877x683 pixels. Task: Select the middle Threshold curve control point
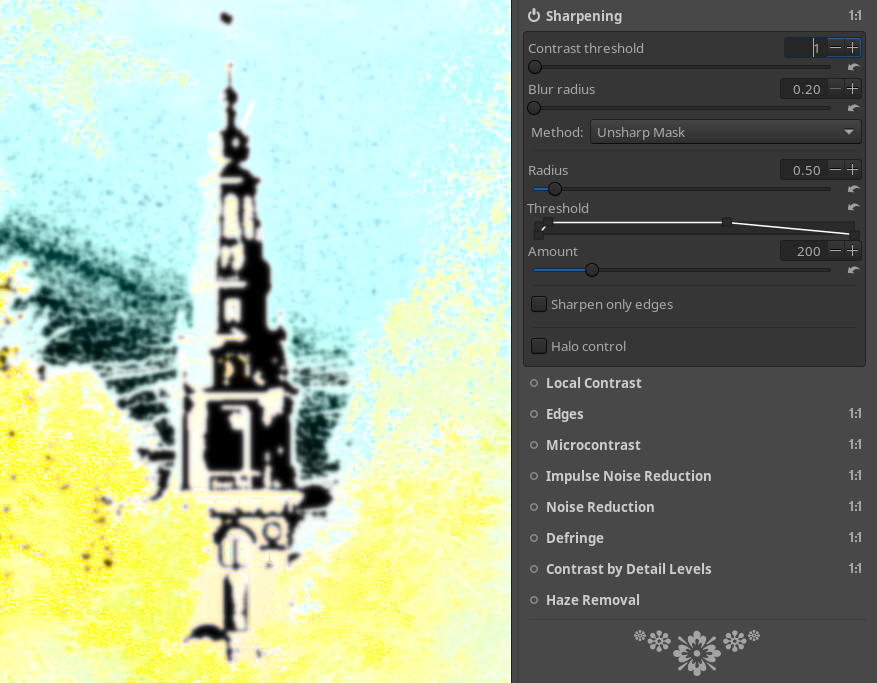(727, 222)
